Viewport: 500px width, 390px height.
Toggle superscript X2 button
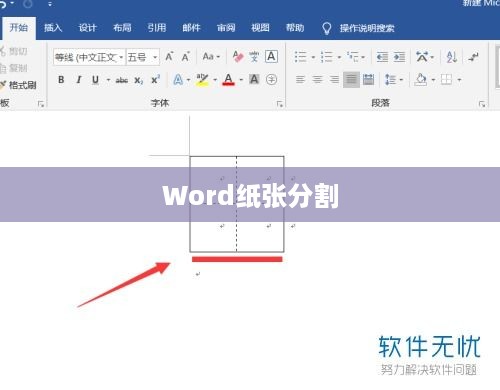click(x=155, y=80)
